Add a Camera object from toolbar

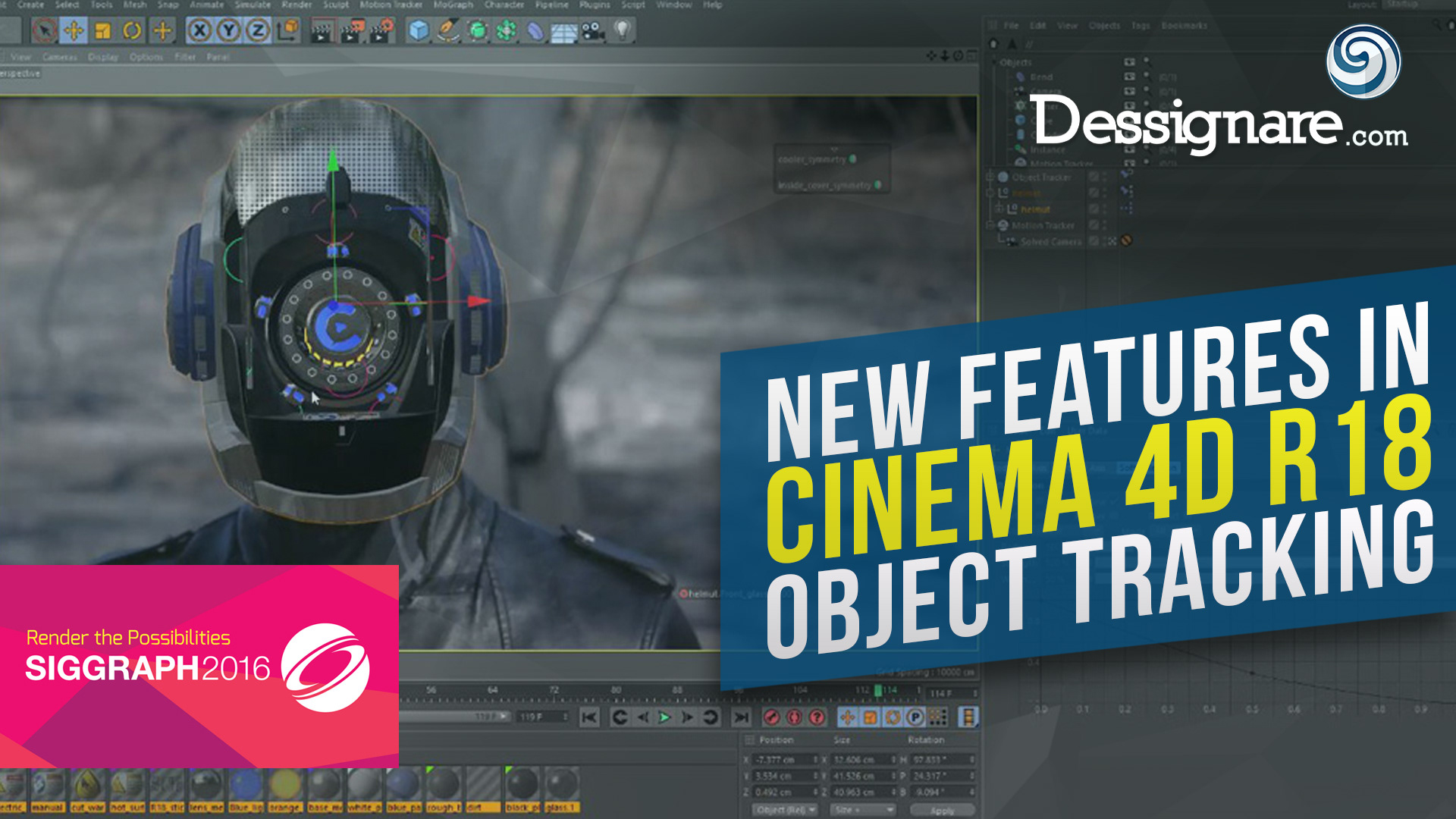(x=593, y=31)
